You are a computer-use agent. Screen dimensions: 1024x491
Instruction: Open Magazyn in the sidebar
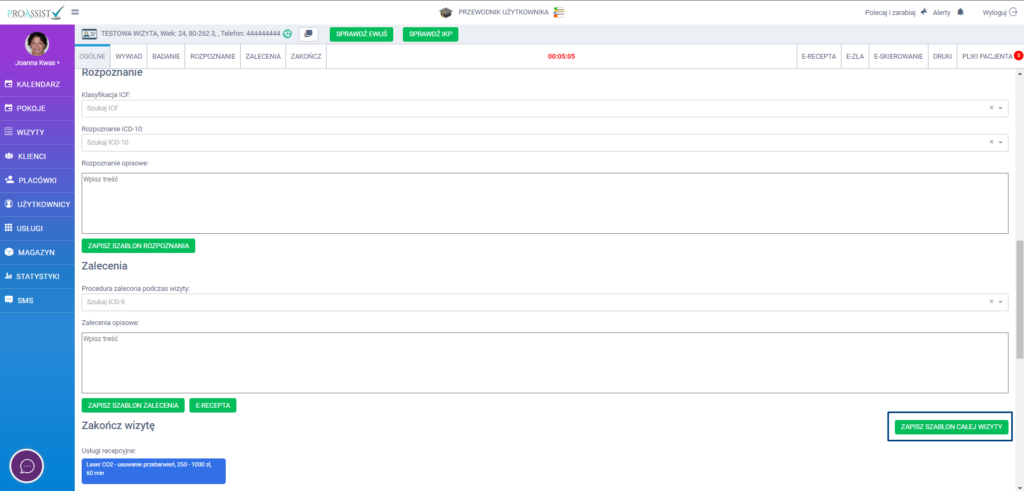point(35,252)
